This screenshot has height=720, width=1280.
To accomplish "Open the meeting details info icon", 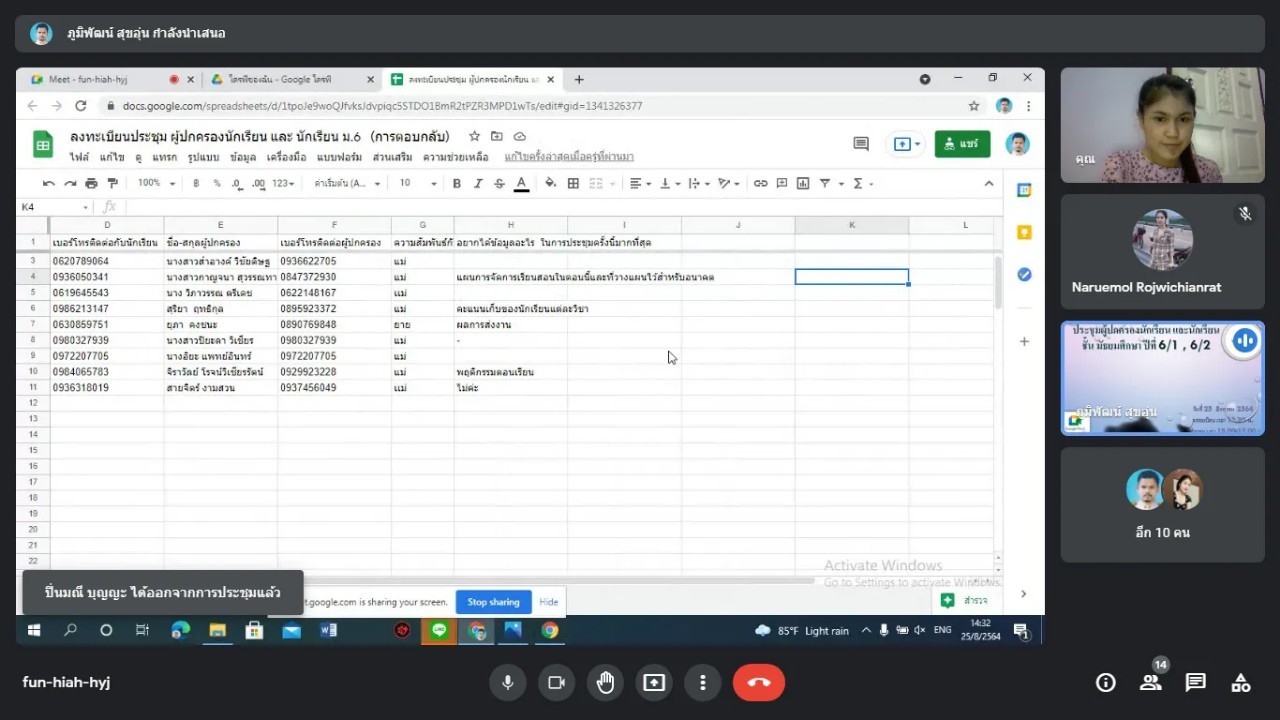I will point(1105,683).
